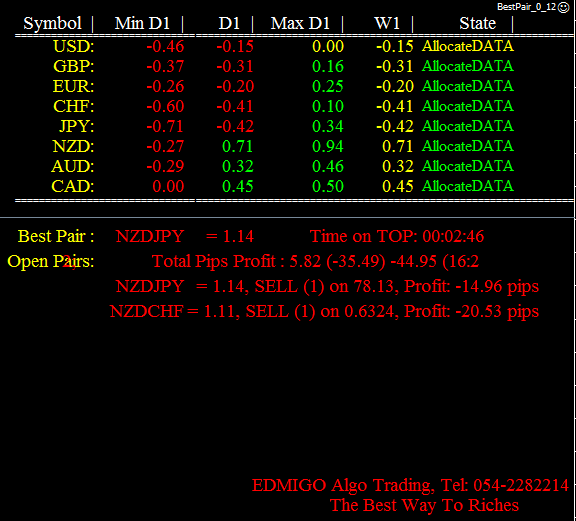
Task: Select the AUD: symbol row label
Action: (73, 166)
